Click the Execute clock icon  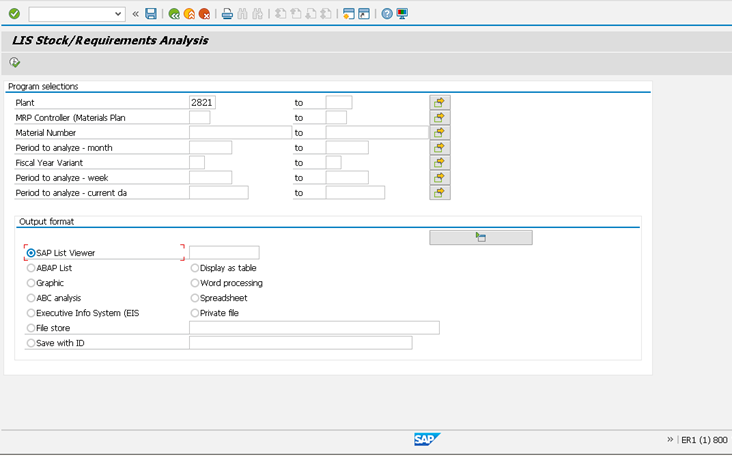(14, 62)
